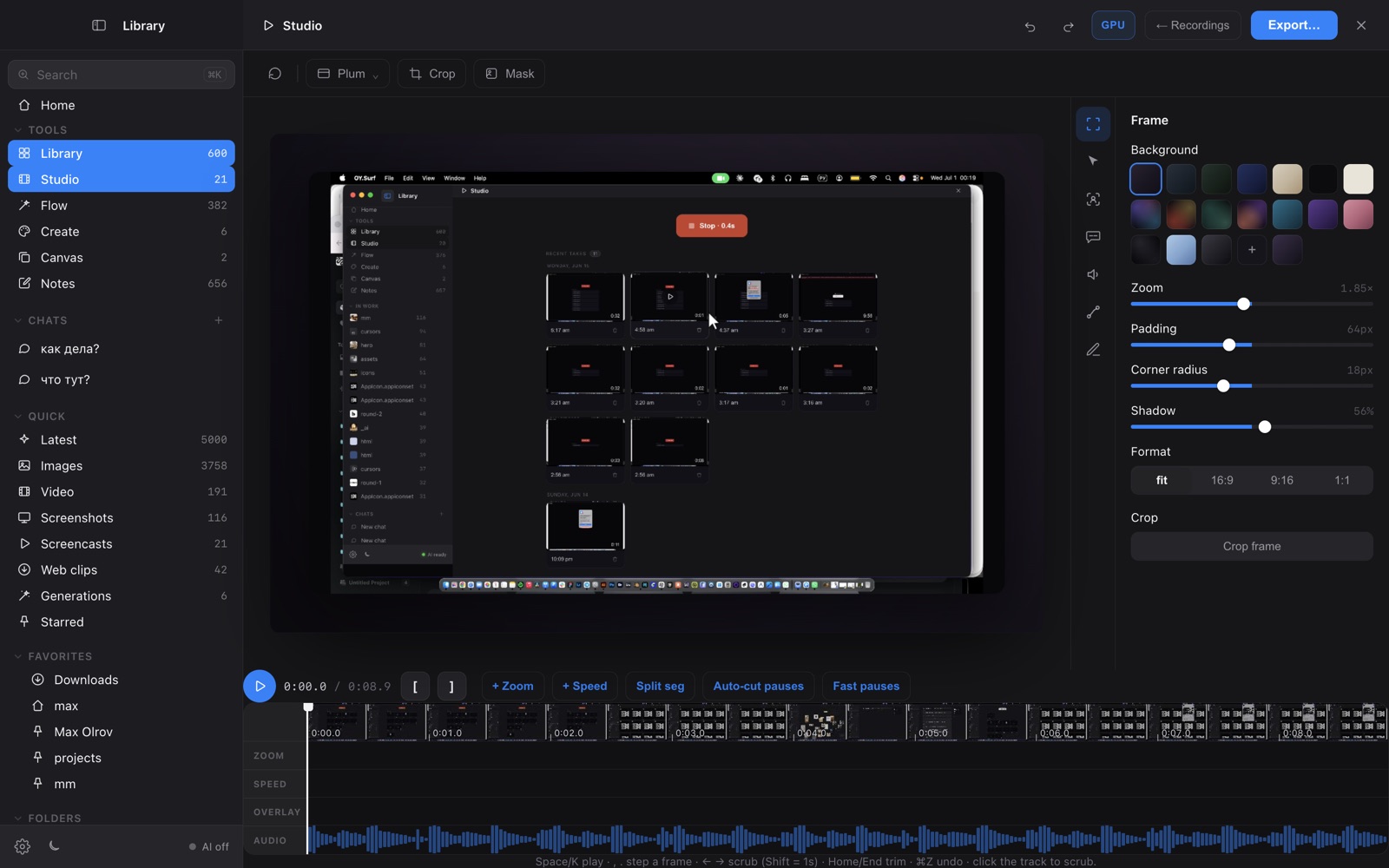Select the fit format option
1389x868 pixels.
click(1162, 480)
